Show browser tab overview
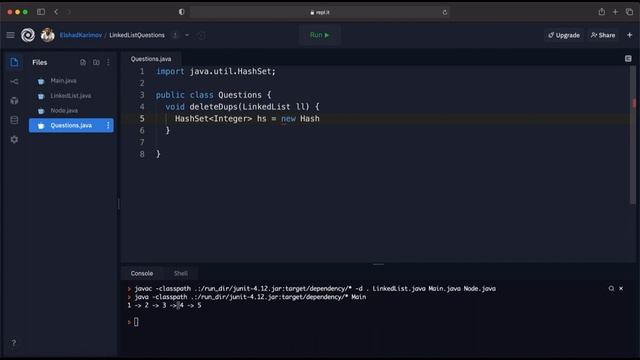 coord(629,12)
